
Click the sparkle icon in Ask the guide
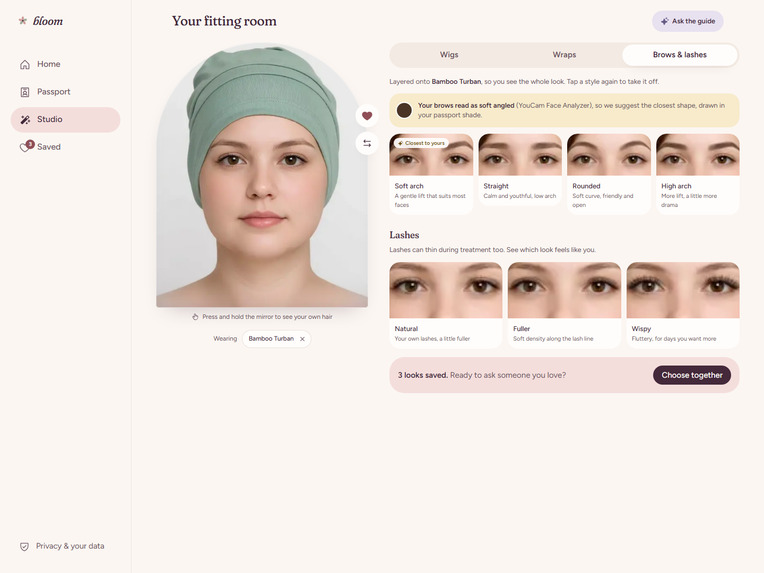tap(665, 21)
